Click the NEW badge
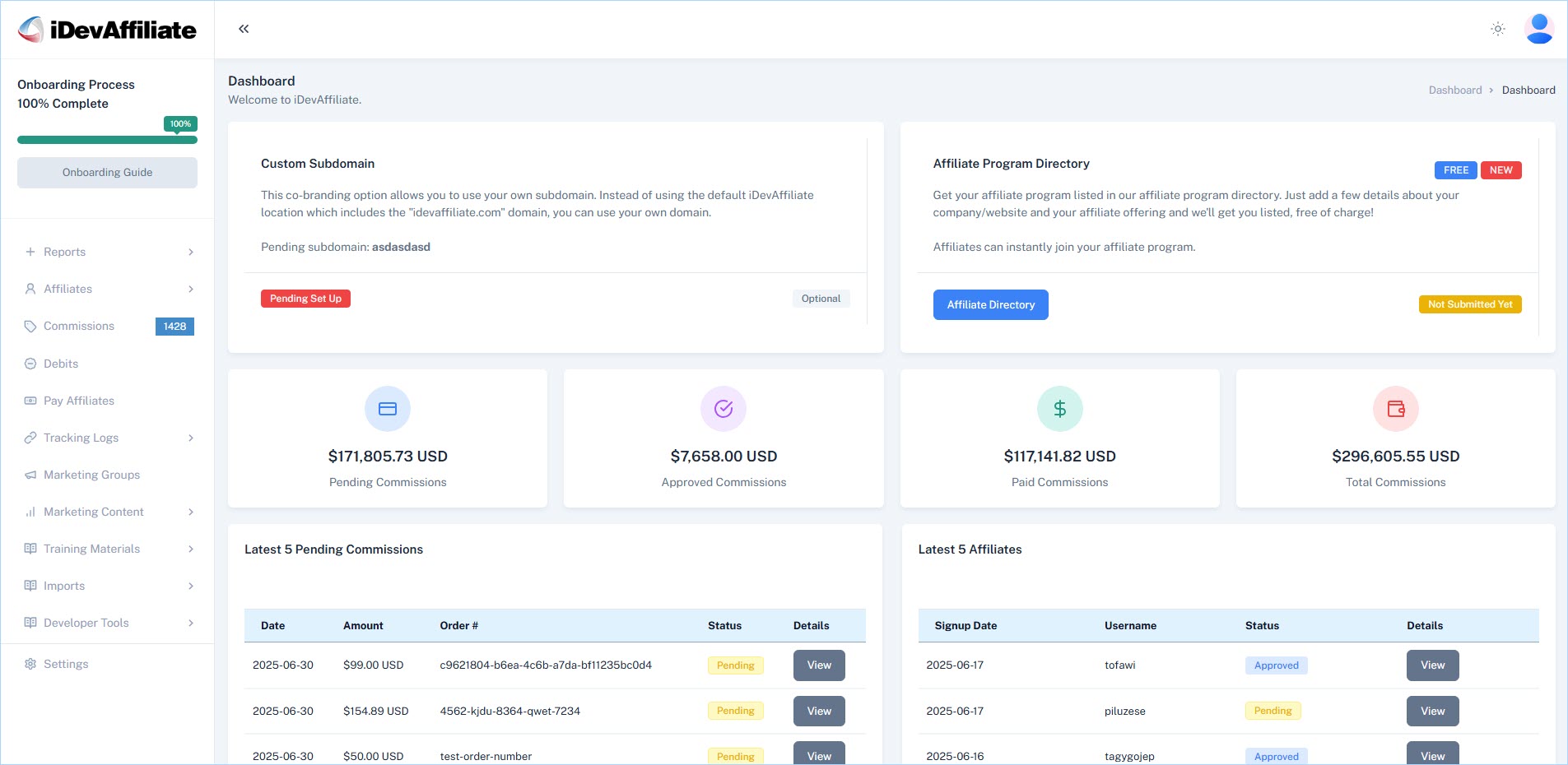 point(1501,170)
